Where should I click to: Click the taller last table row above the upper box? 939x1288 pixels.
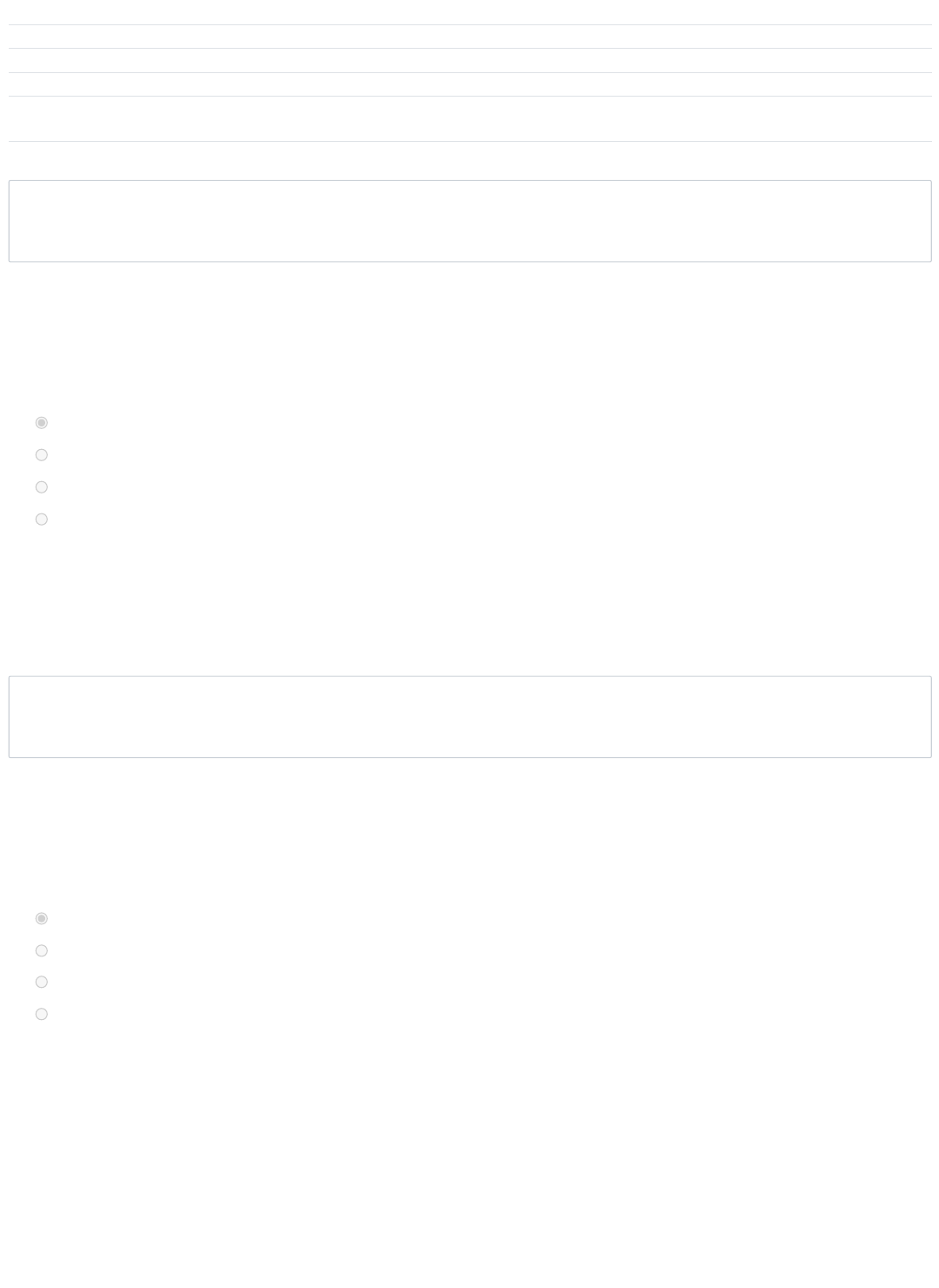point(470,119)
